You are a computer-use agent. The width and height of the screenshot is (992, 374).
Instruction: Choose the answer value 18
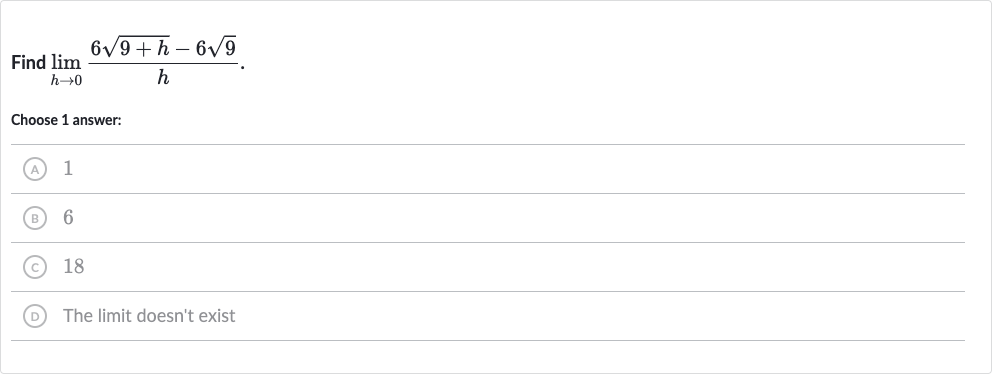(73, 266)
